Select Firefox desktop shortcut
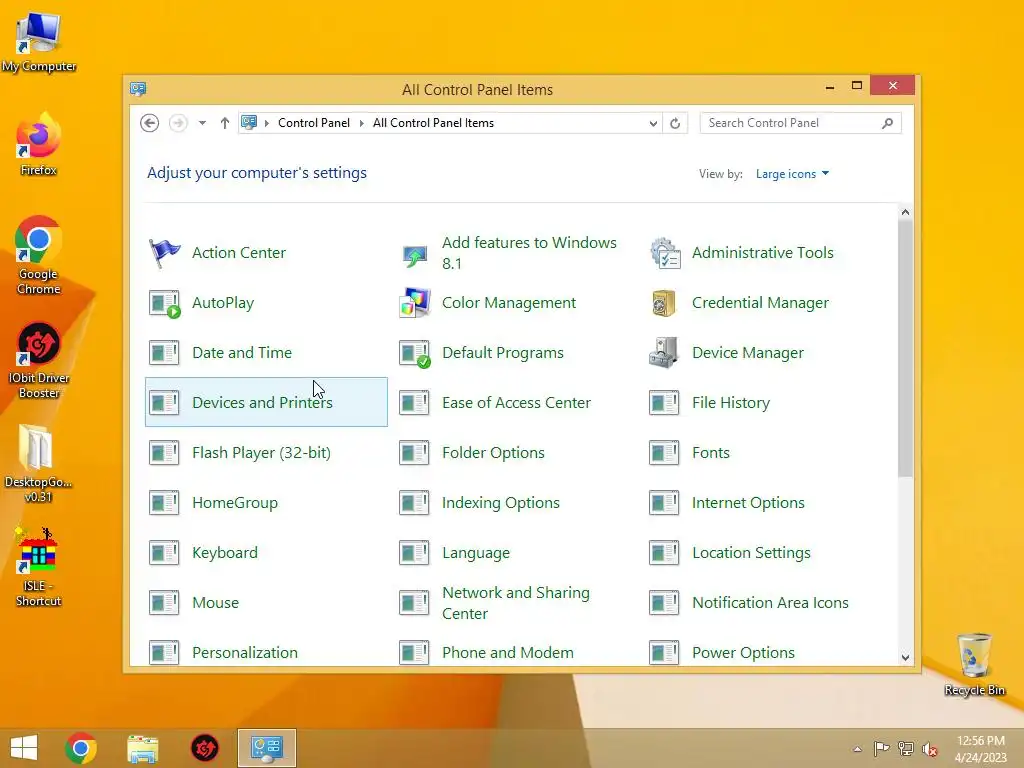The image size is (1024, 768). pyautogui.click(x=39, y=144)
